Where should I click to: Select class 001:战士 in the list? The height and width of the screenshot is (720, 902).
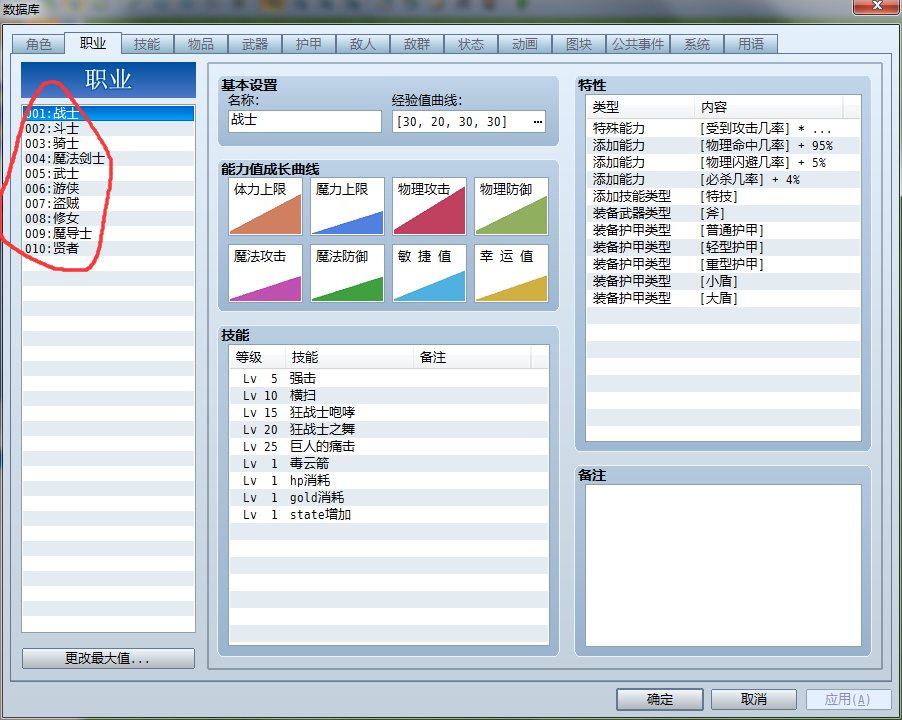(x=108, y=113)
